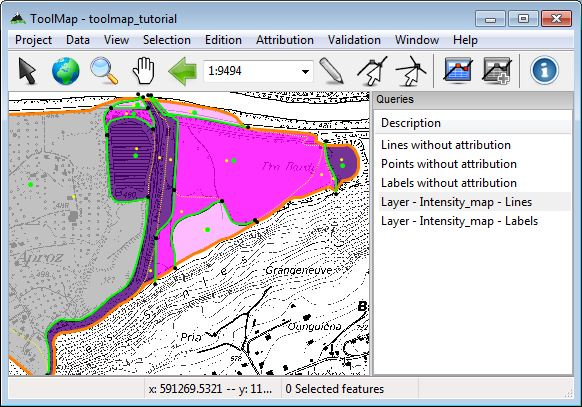The width and height of the screenshot is (582, 407).
Task: Open the object attribution chart icon
Action: tap(458, 70)
